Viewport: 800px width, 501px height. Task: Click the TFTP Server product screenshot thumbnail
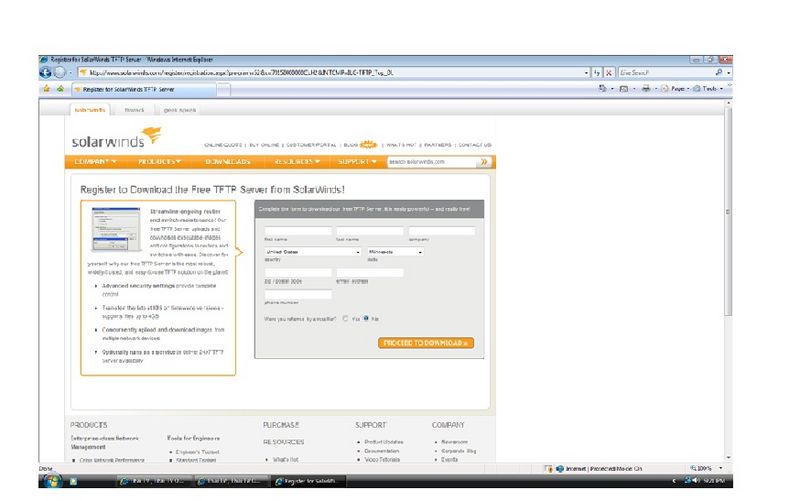pyautogui.click(x=116, y=230)
